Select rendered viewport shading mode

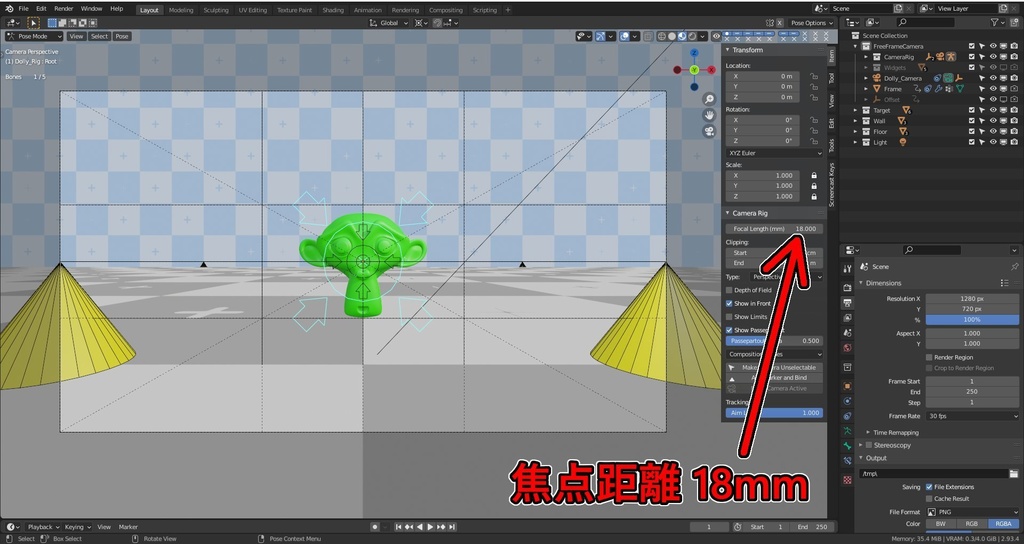pos(692,37)
